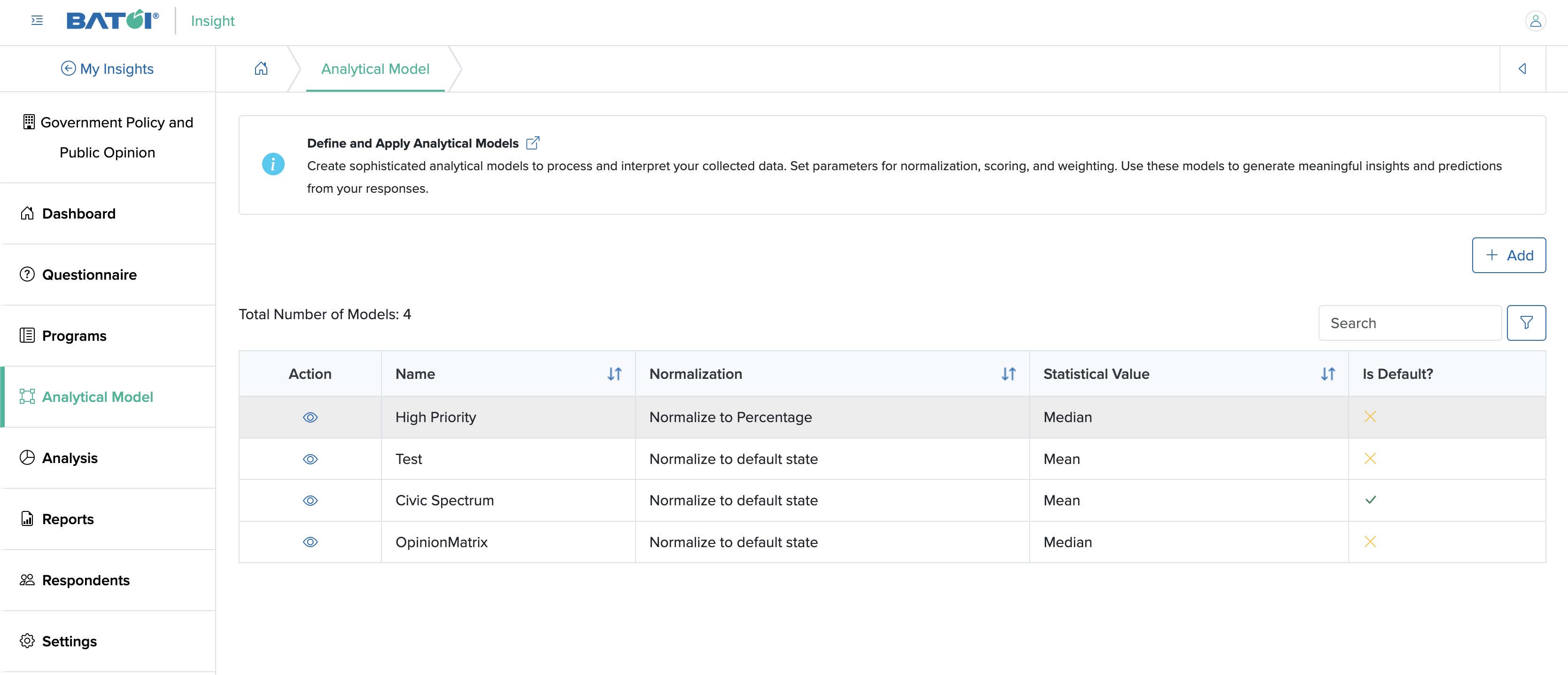The width and height of the screenshot is (1568, 675).
Task: View the High Priority model via eye icon
Action: [310, 417]
